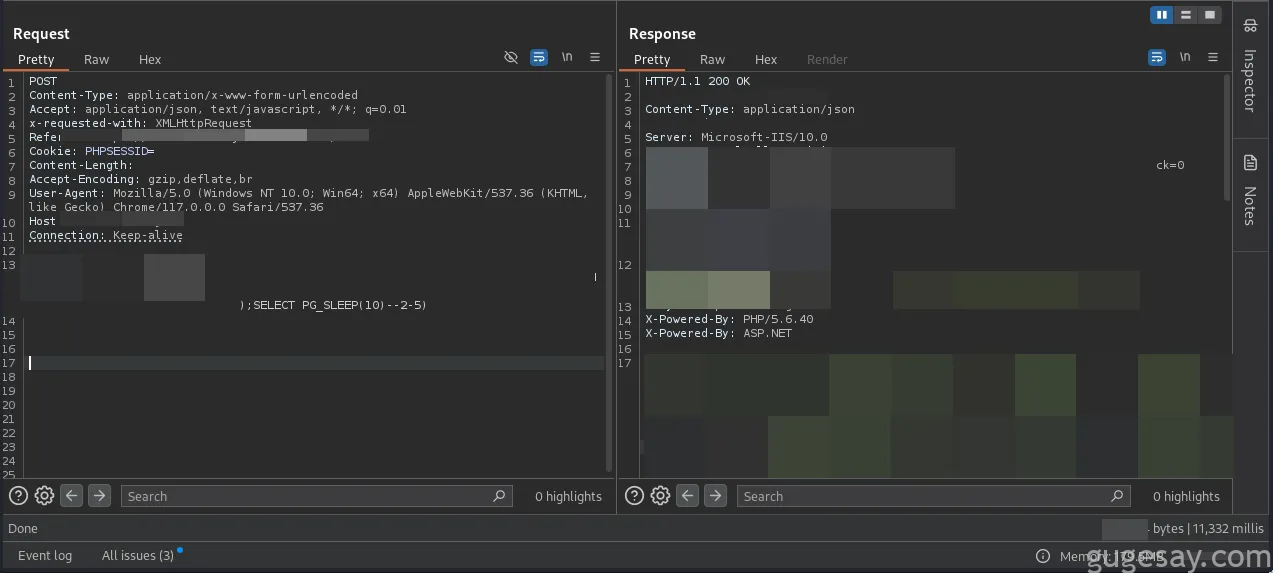Click Content-Type: application/json response header
This screenshot has height=573, width=1273.
point(750,109)
